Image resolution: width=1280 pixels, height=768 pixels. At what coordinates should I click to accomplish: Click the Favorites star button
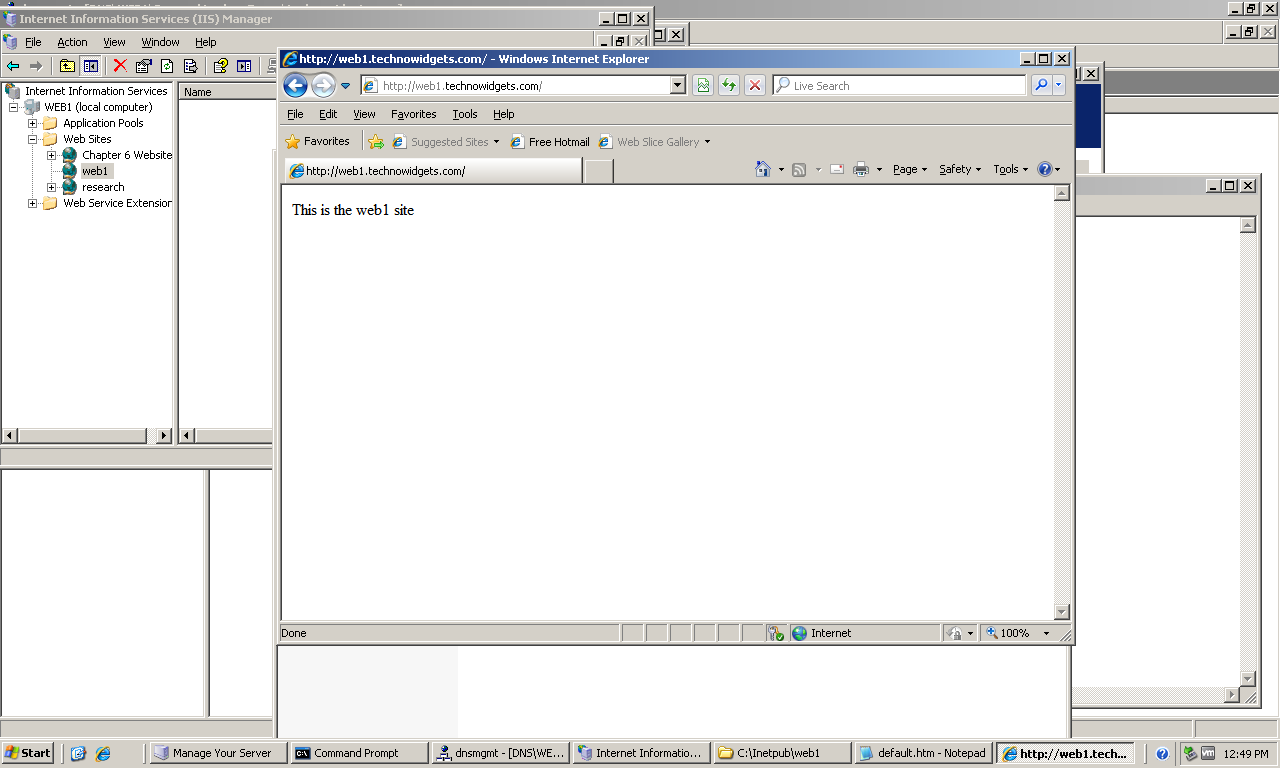(318, 142)
